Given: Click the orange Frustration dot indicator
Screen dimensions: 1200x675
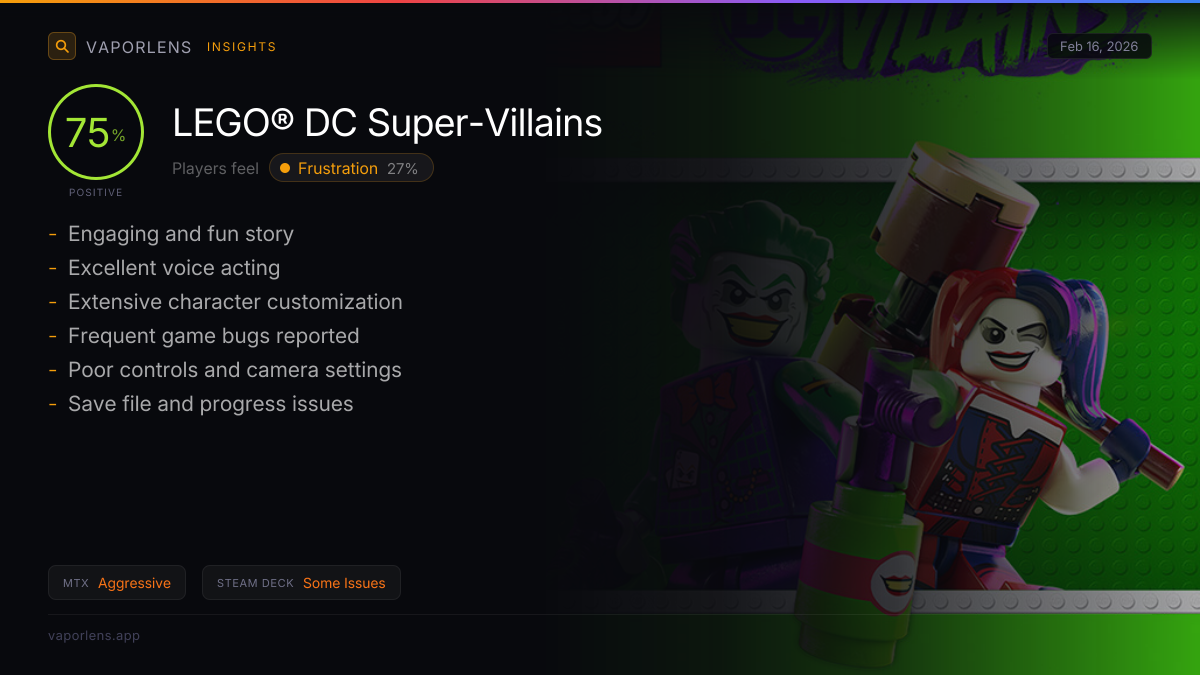Looking at the screenshot, I should pyautogui.click(x=285, y=168).
